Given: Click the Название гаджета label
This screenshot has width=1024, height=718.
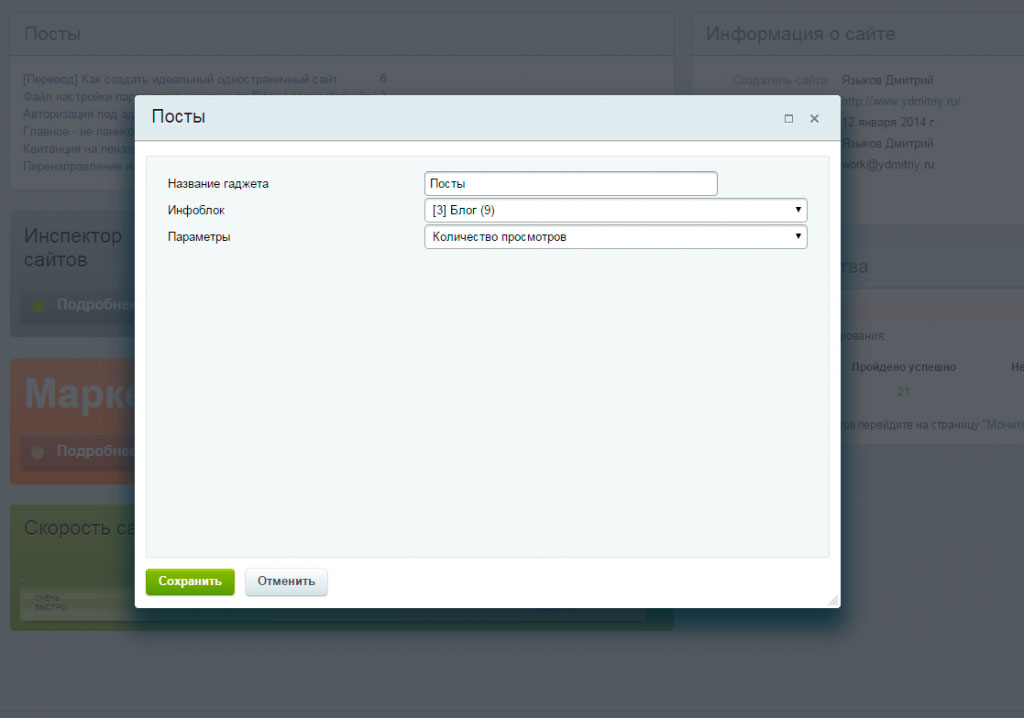Looking at the screenshot, I should 218,184.
